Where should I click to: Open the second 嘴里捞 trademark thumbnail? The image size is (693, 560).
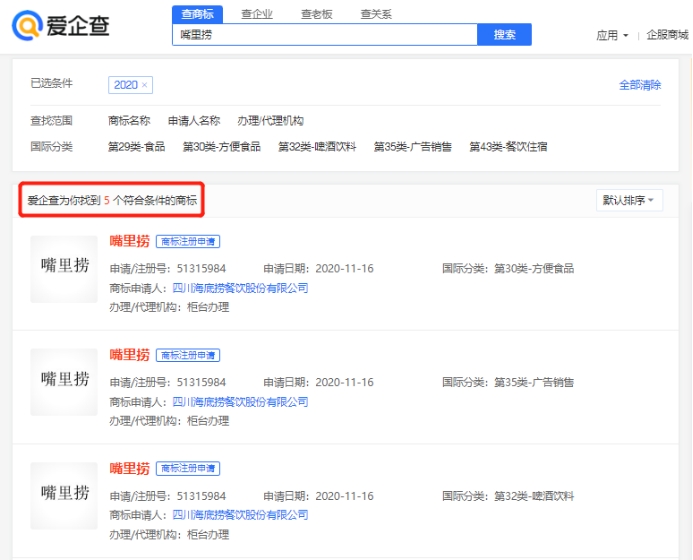(x=64, y=382)
